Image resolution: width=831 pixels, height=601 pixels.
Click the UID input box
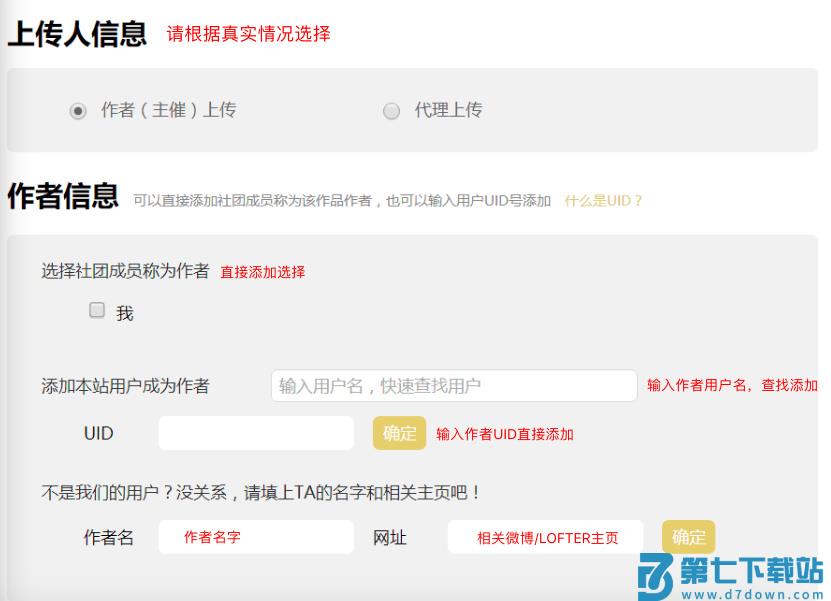(x=256, y=433)
